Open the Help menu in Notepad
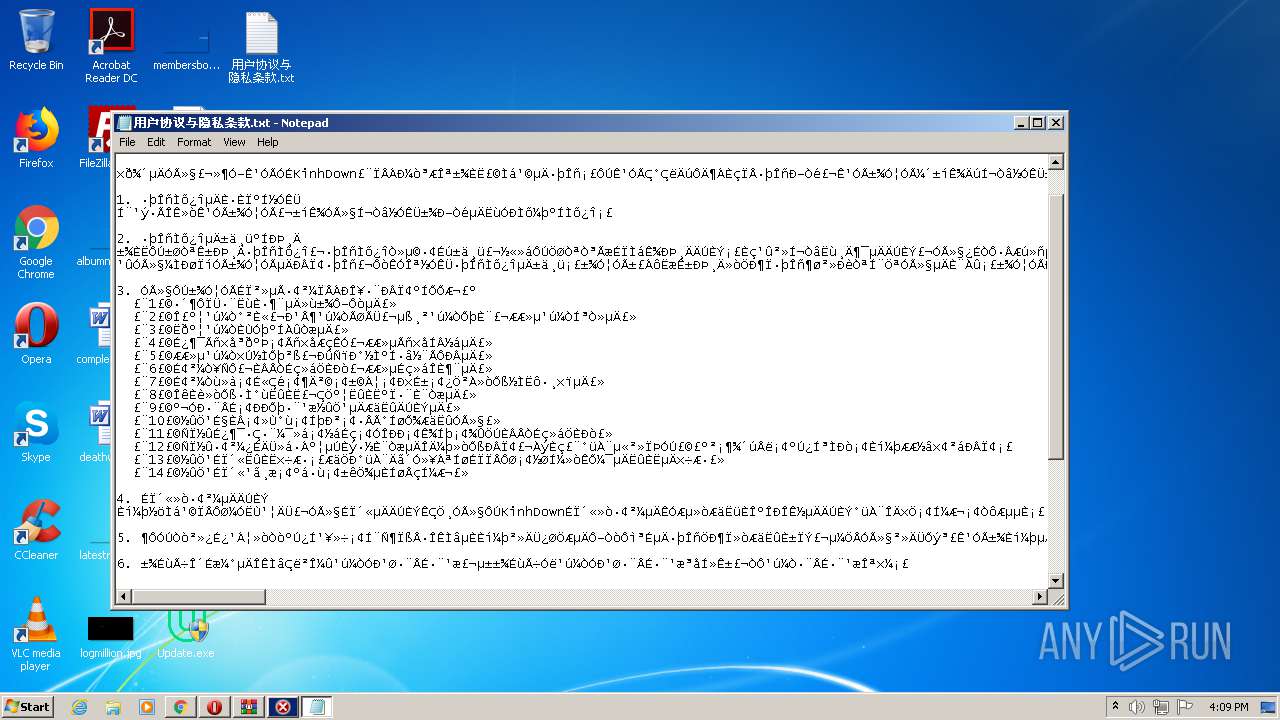The image size is (1280, 720). 267,142
